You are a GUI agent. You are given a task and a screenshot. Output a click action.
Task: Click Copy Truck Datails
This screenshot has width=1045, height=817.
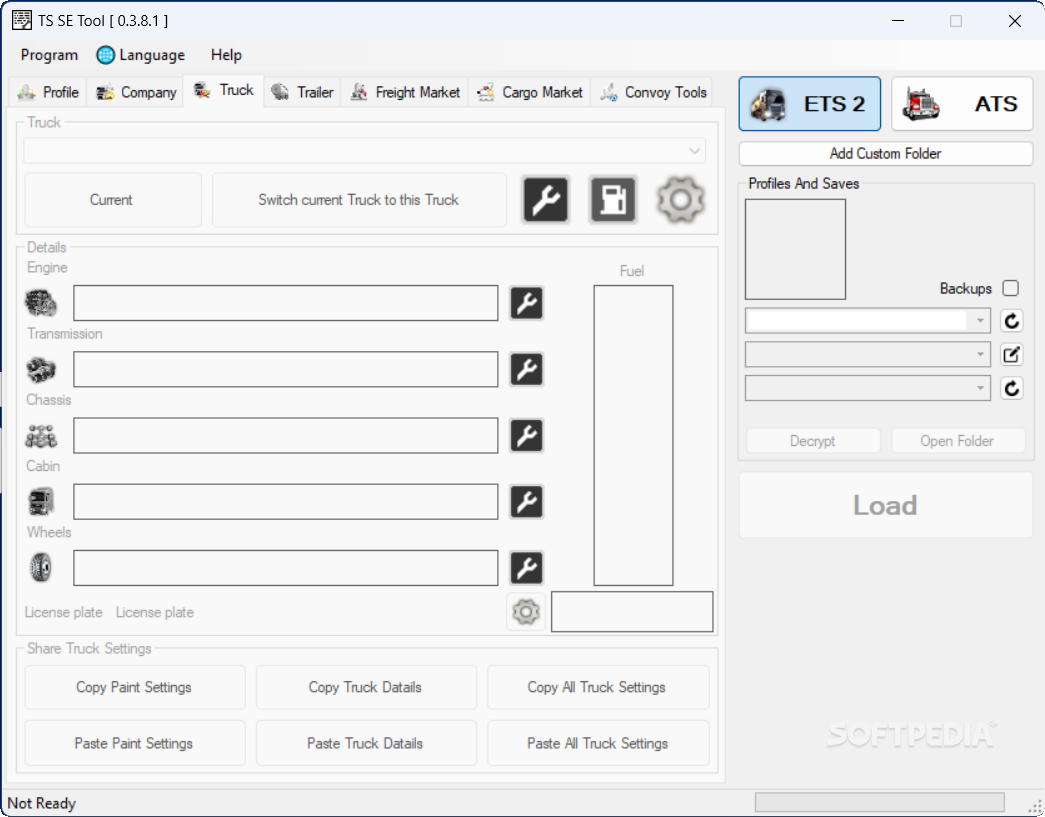point(366,687)
